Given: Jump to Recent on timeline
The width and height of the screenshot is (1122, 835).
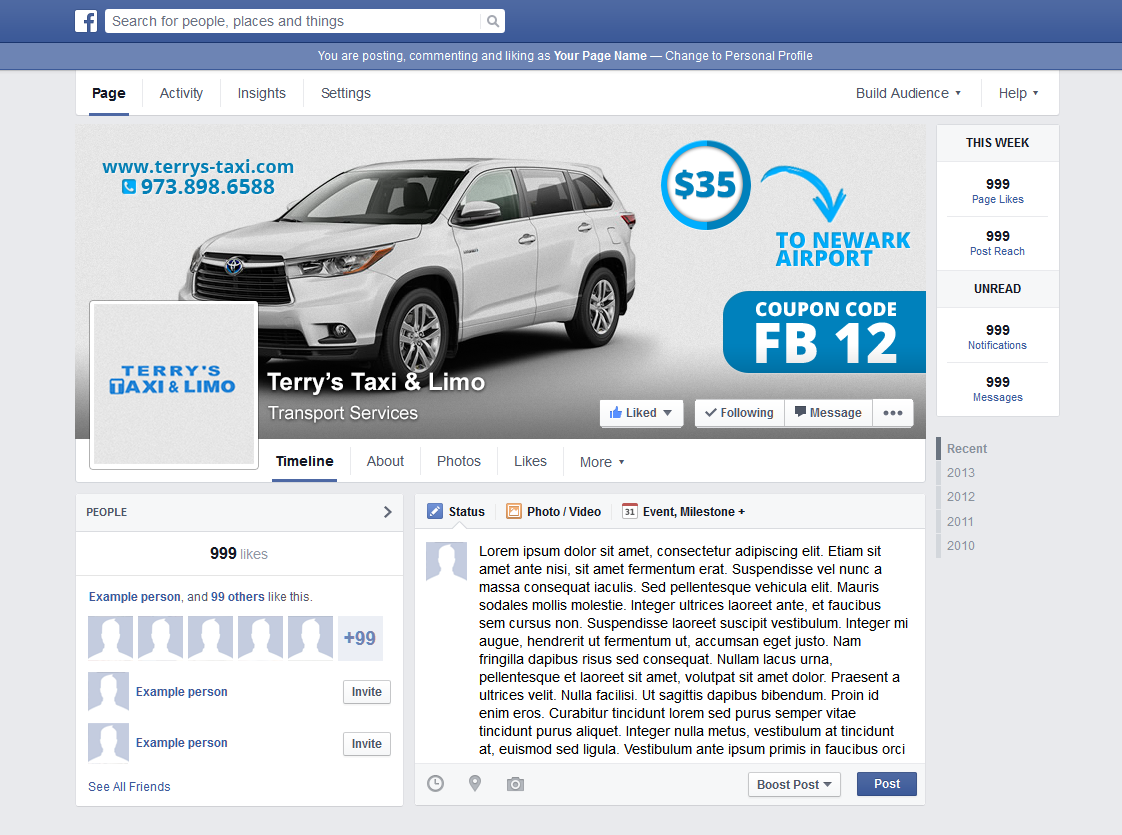Looking at the screenshot, I should pyautogui.click(x=967, y=449).
